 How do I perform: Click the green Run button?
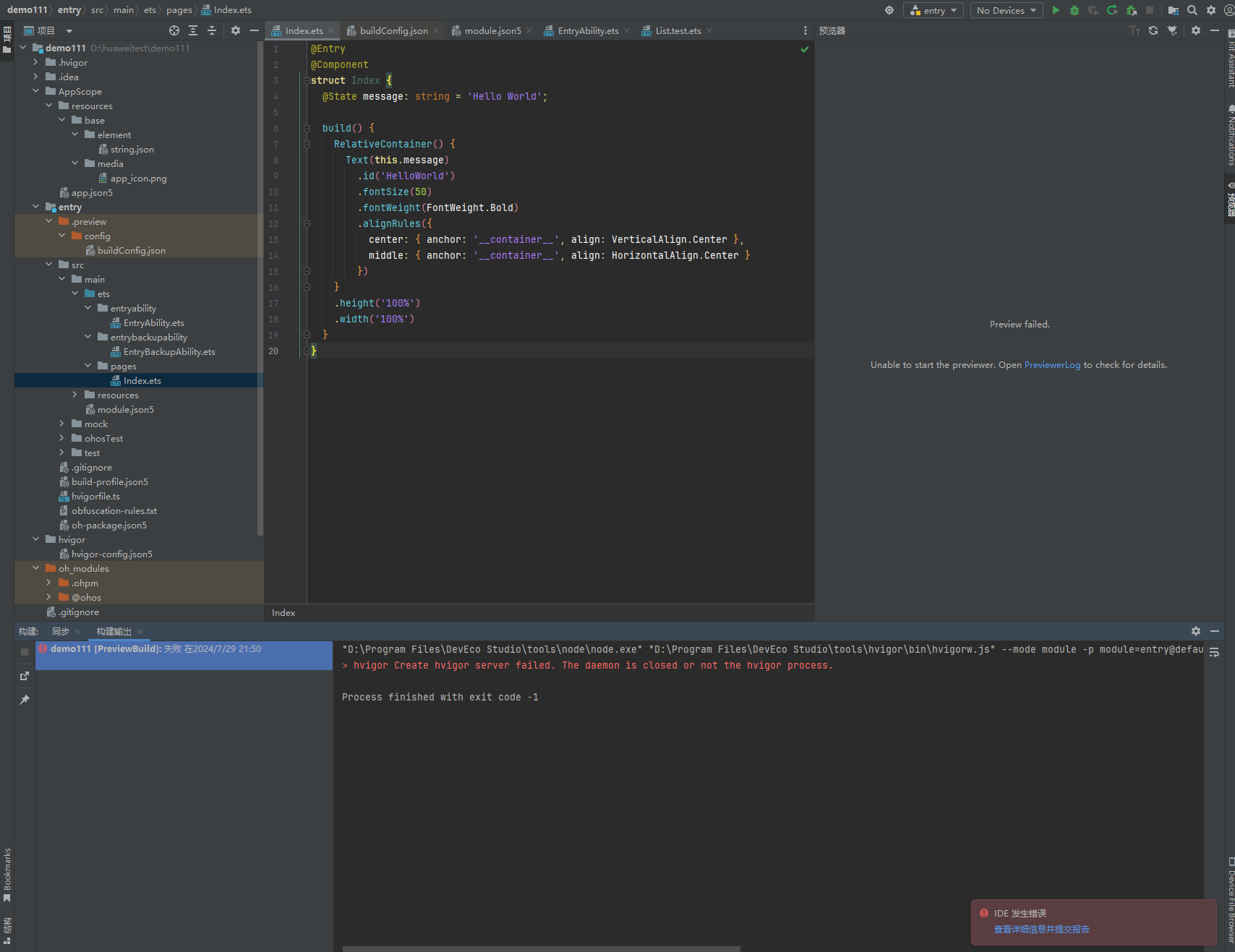(x=1056, y=10)
